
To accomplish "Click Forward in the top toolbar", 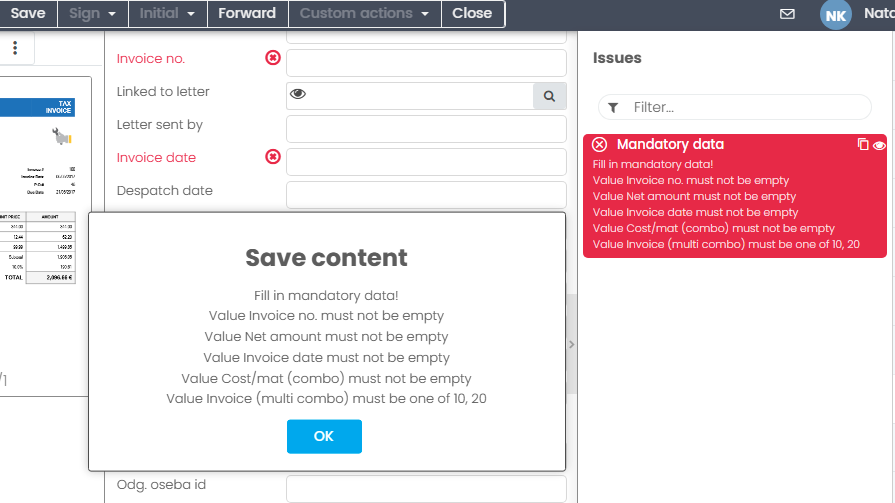I will point(247,14).
